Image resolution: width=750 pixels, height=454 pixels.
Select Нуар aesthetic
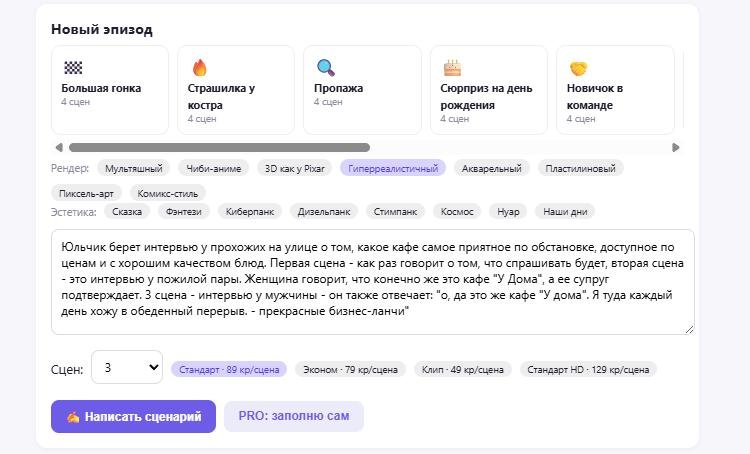[x=508, y=211]
